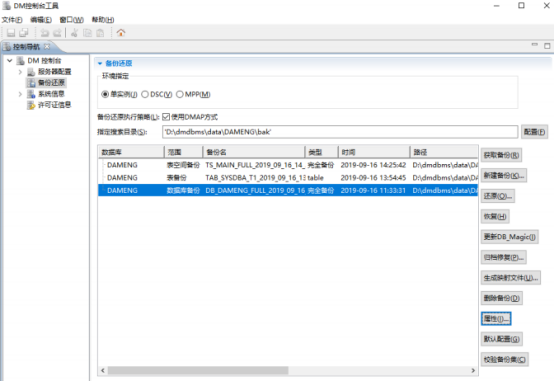The width and height of the screenshot is (554, 381).
Task: Click the Undo toolbar icon
Action: pos(45,33)
